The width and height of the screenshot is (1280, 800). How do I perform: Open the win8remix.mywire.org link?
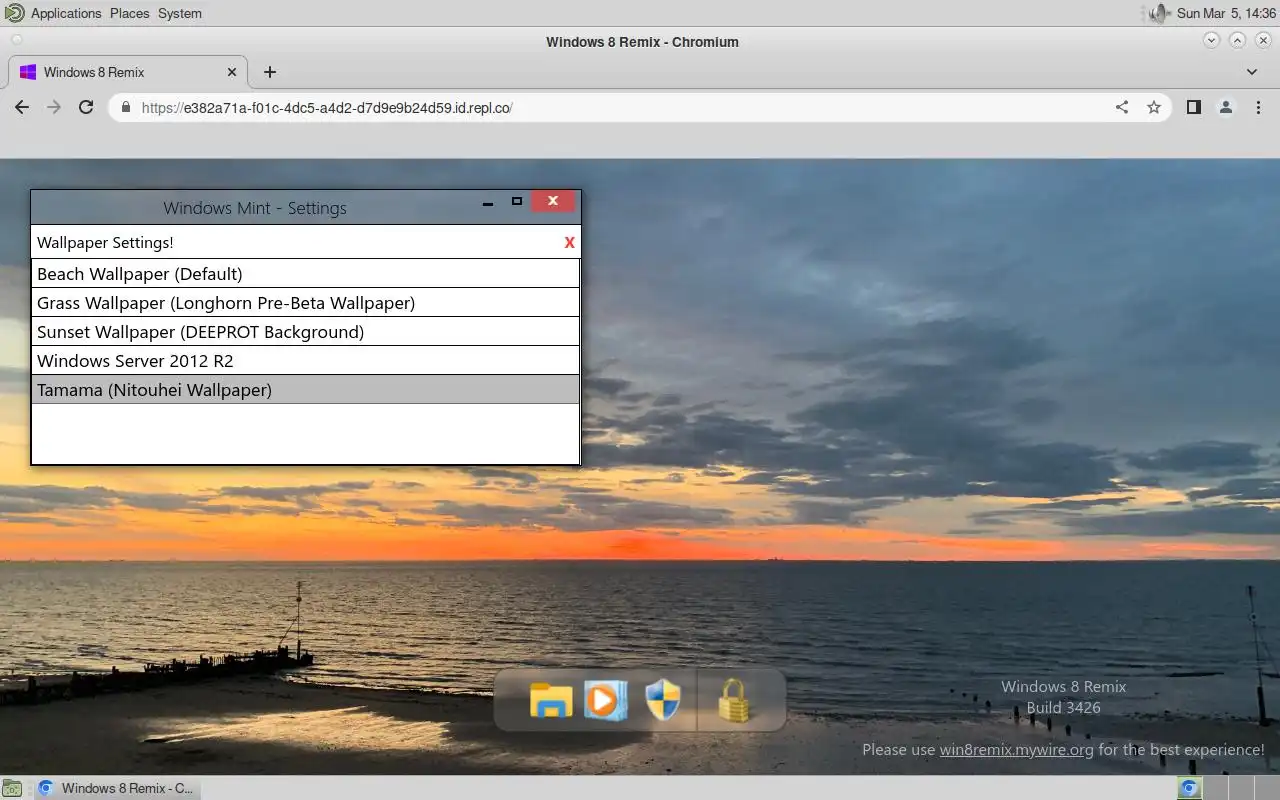[x=1016, y=749]
